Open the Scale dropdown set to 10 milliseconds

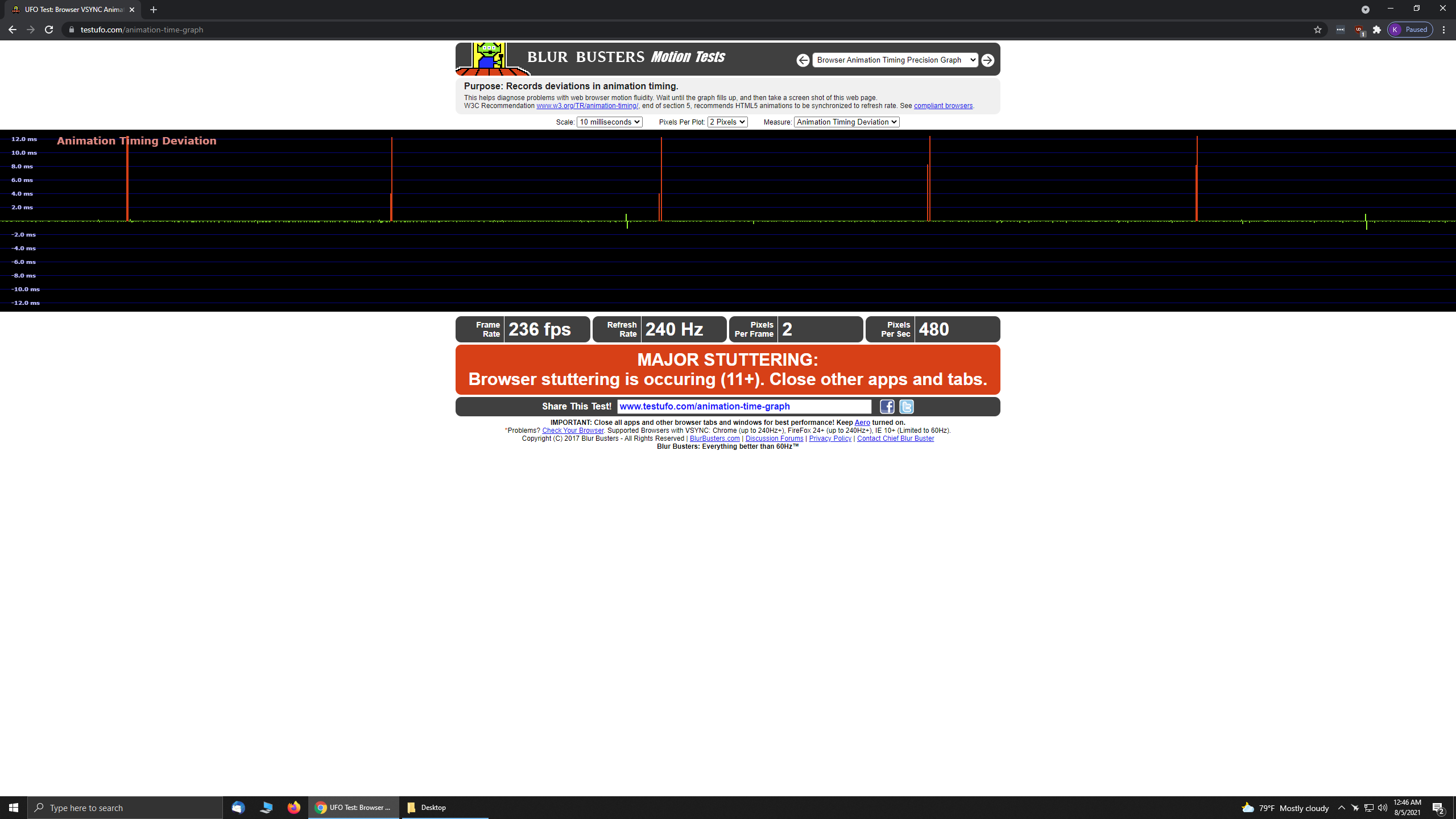609,122
